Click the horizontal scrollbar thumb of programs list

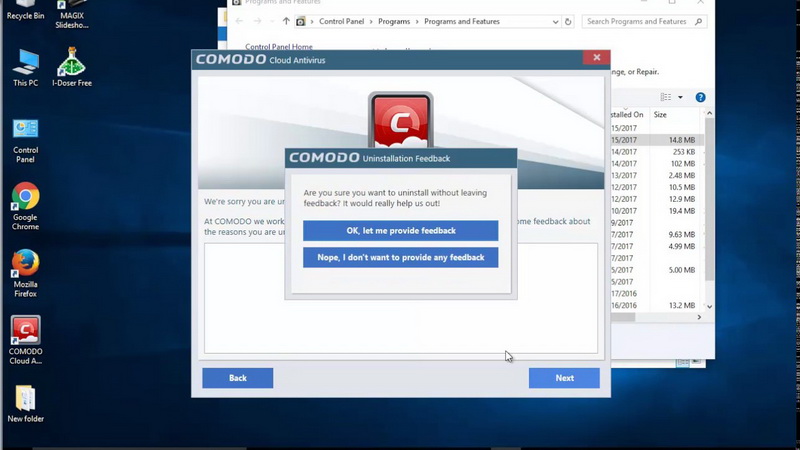pos(623,317)
